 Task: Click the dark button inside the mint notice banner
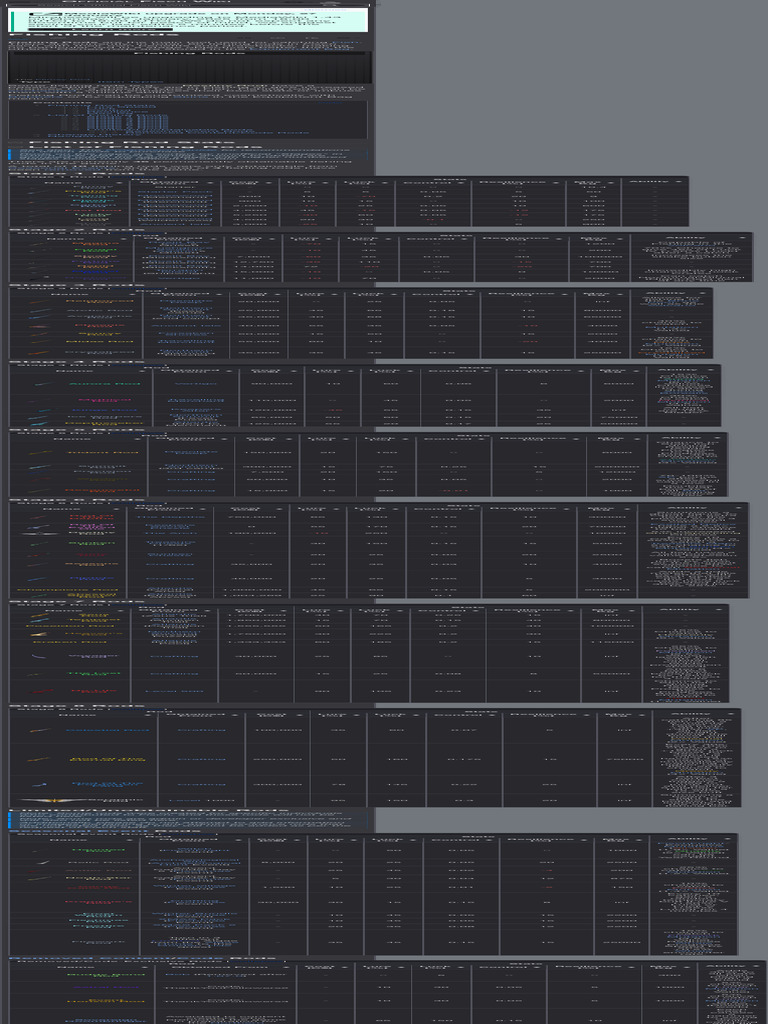[x=100, y=29]
